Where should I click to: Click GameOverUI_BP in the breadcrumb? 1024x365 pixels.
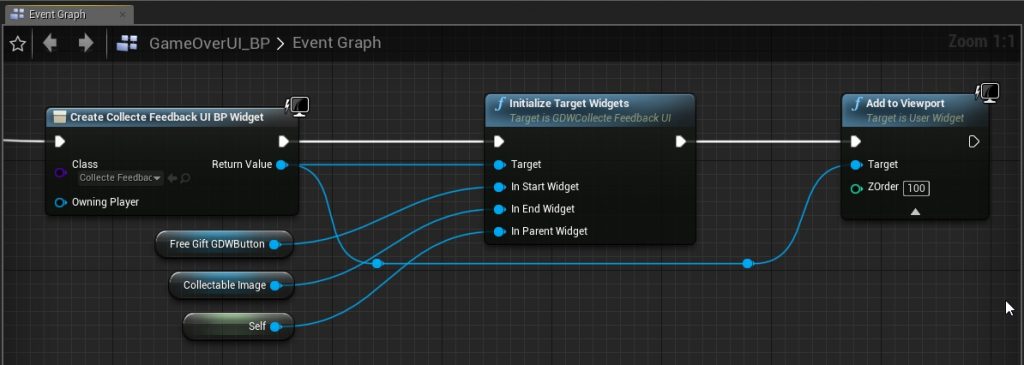(x=210, y=43)
